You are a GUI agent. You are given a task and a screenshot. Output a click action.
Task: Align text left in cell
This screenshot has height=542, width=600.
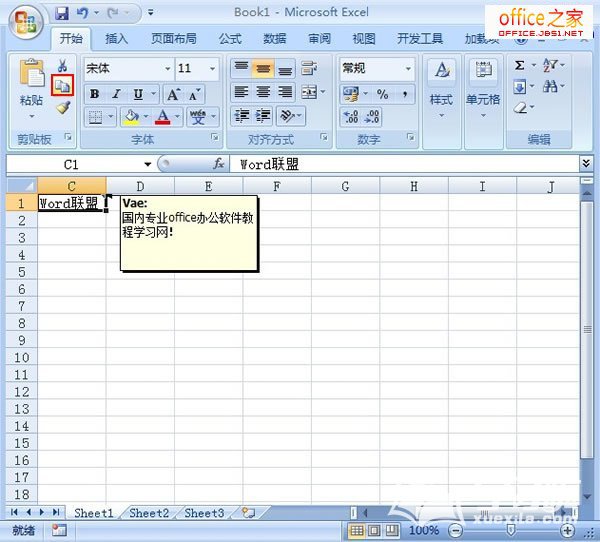click(x=241, y=92)
